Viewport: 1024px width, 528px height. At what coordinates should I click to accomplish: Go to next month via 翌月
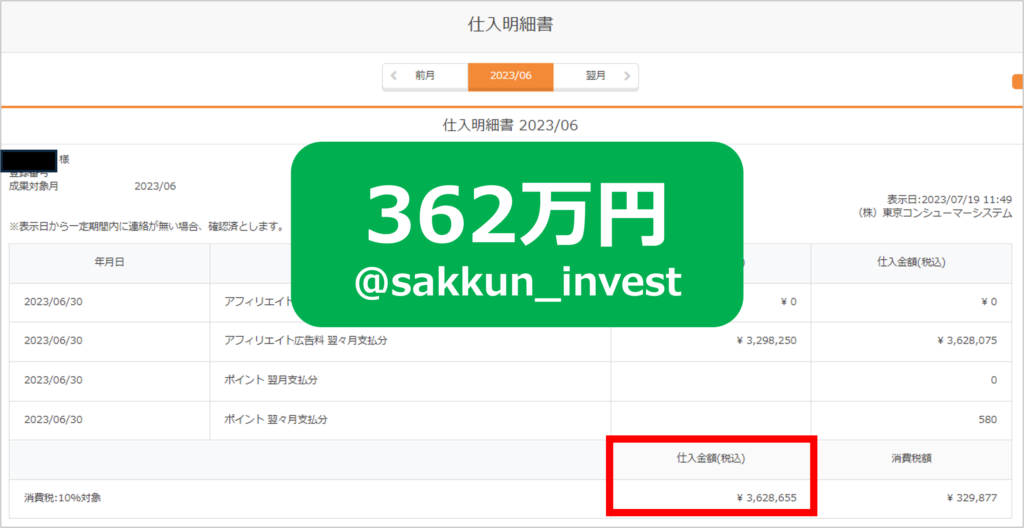coord(596,76)
